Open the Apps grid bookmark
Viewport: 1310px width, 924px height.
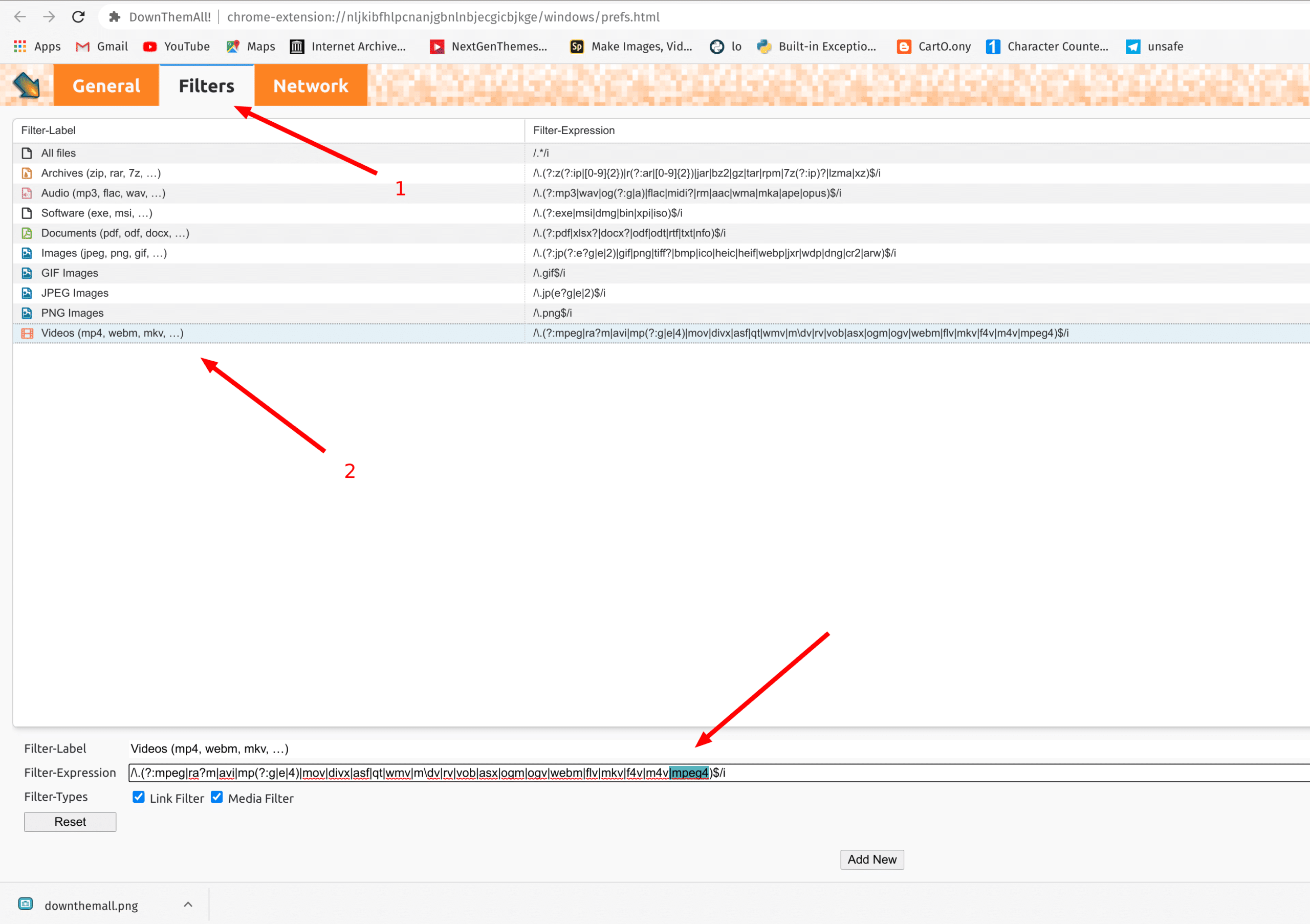[x=20, y=47]
